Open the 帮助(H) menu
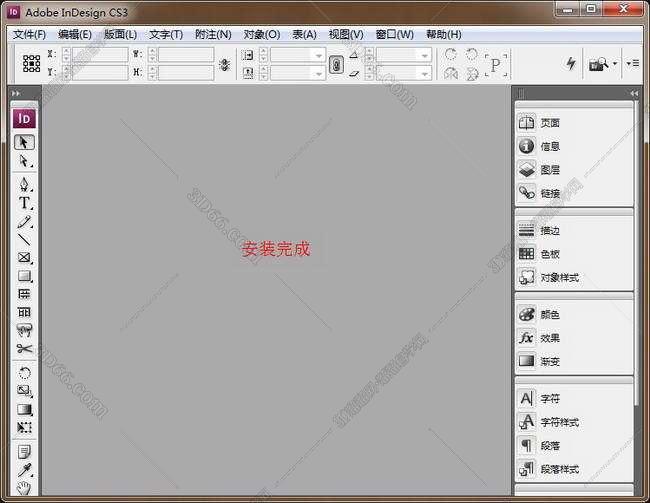650x503 pixels. [444, 34]
